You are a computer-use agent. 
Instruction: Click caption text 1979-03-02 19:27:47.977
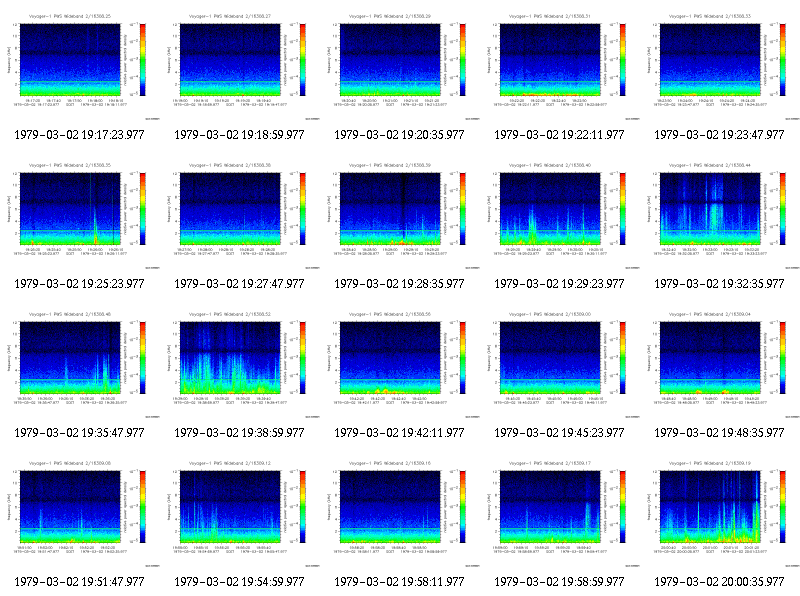239,284
